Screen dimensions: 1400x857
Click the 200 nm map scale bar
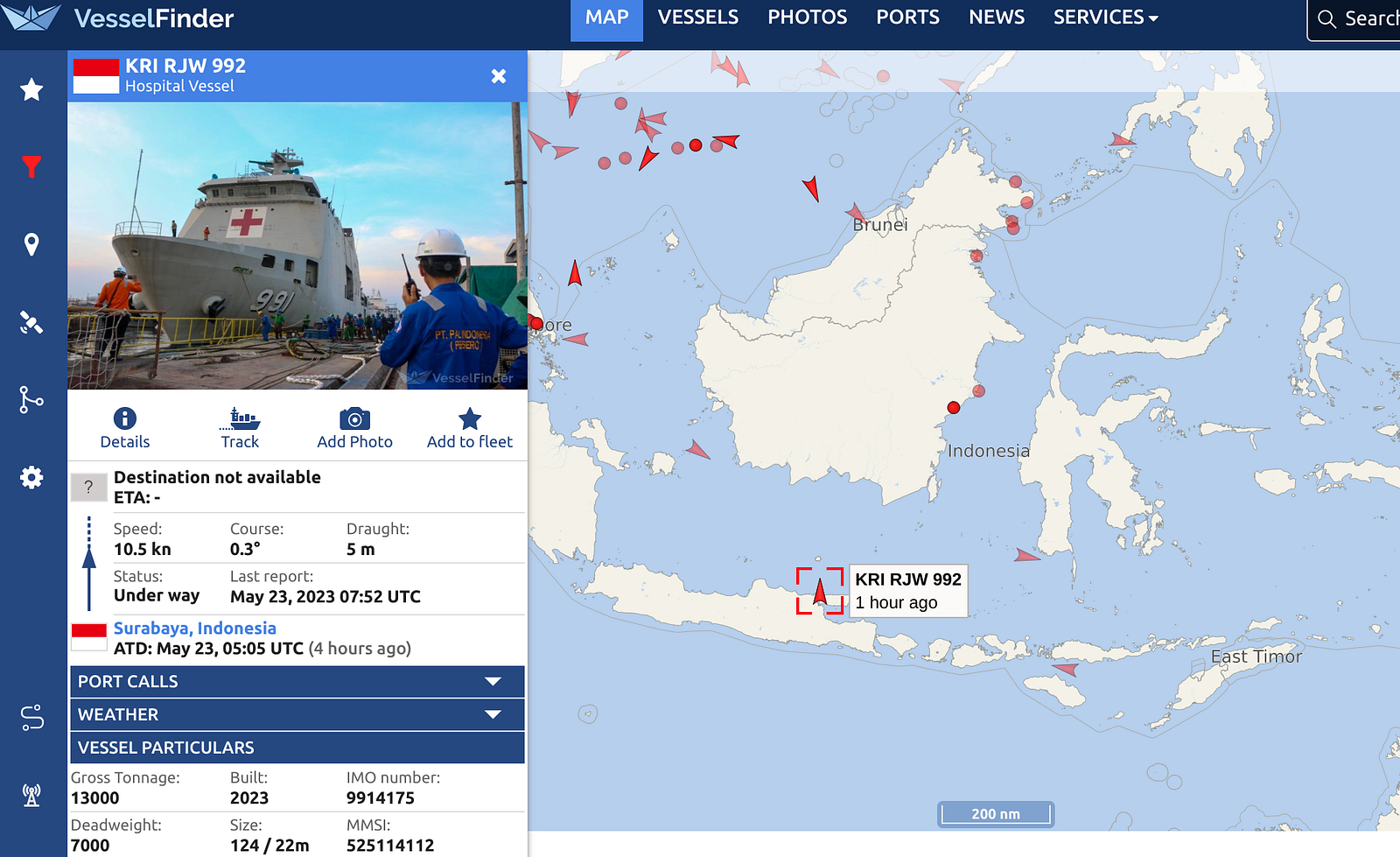coord(996,814)
